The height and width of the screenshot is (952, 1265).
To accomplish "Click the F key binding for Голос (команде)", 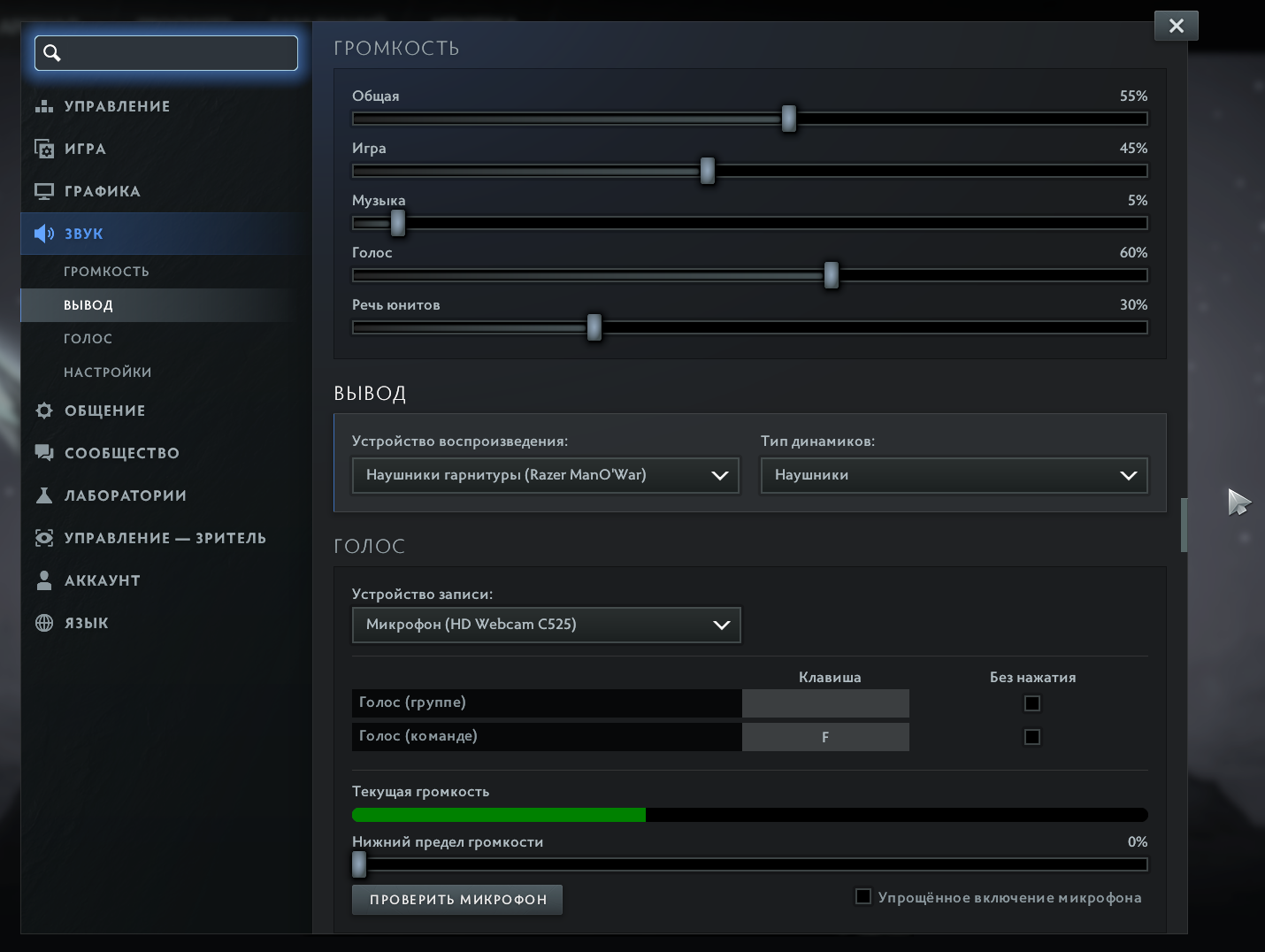I will pos(825,737).
